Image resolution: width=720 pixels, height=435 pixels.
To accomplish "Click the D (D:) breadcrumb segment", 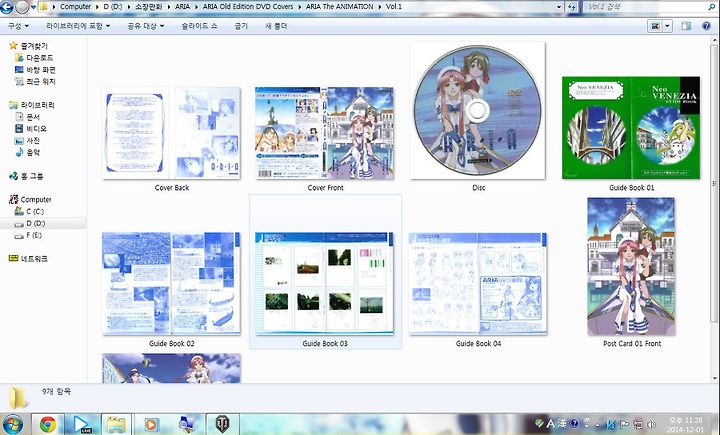I will (x=112, y=7).
